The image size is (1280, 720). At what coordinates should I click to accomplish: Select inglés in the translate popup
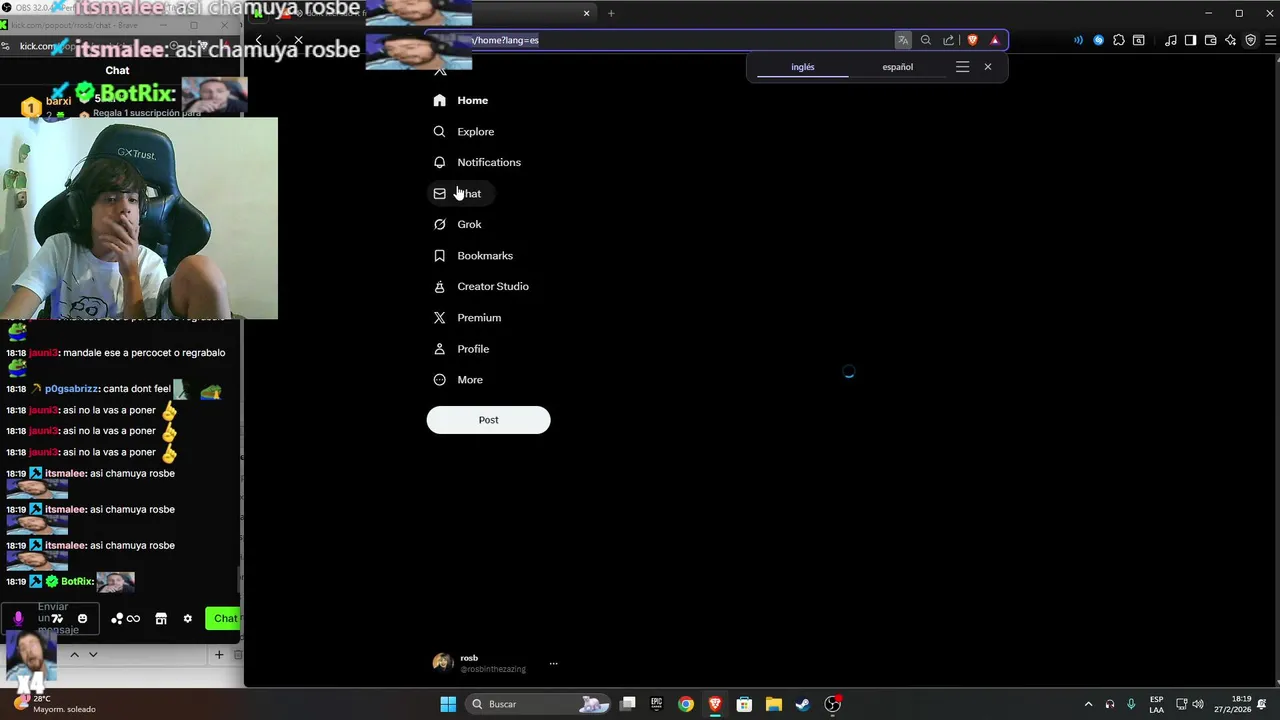pyautogui.click(x=803, y=67)
